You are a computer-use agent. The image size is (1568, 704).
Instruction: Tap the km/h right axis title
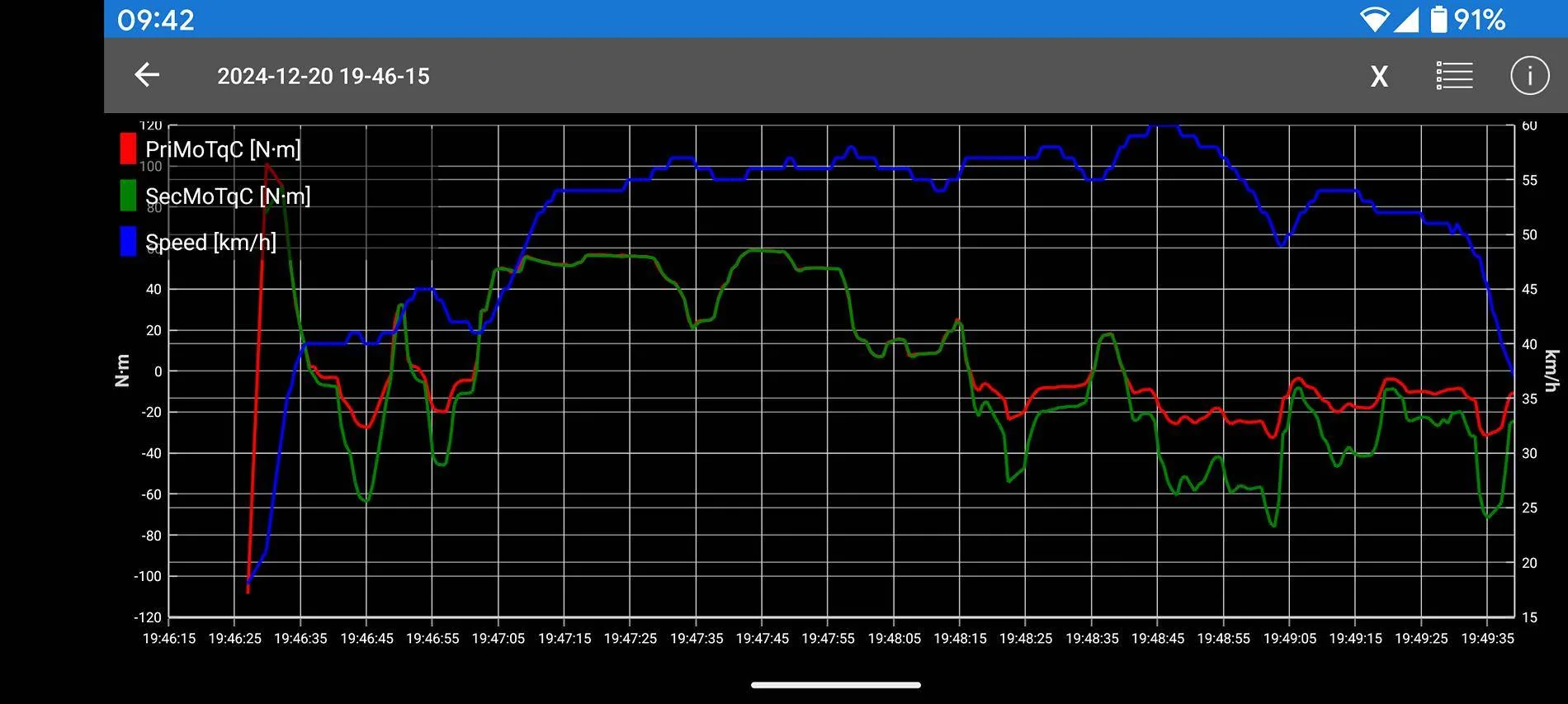pos(1551,371)
